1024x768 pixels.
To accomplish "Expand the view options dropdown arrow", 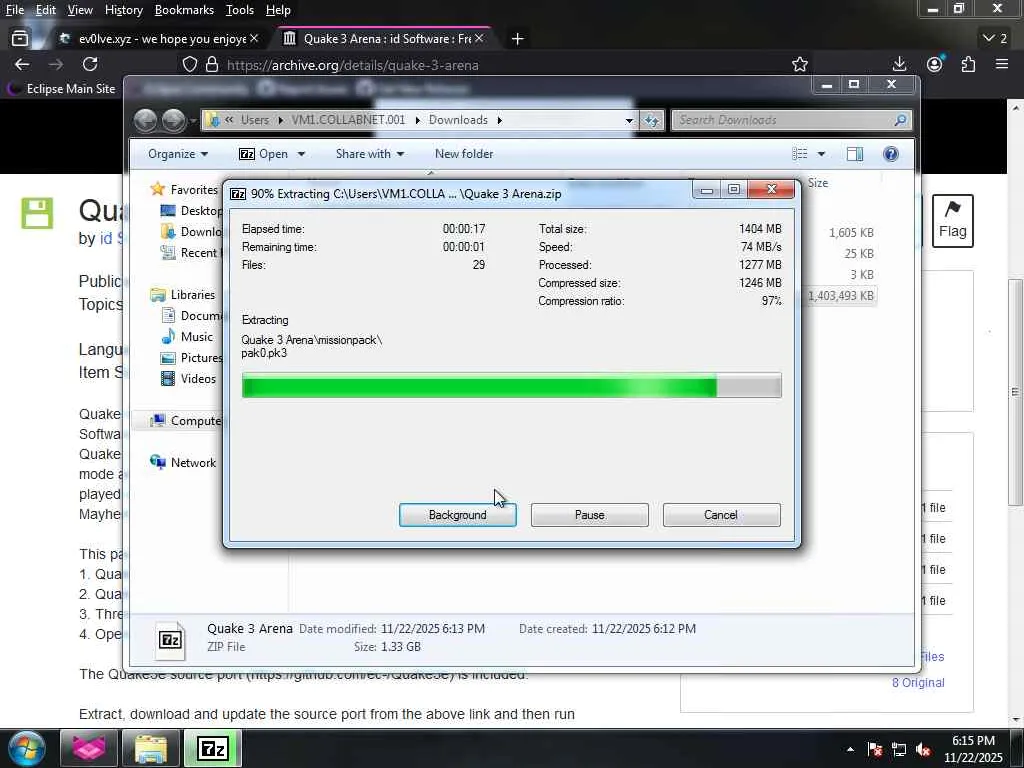I will click(821, 154).
